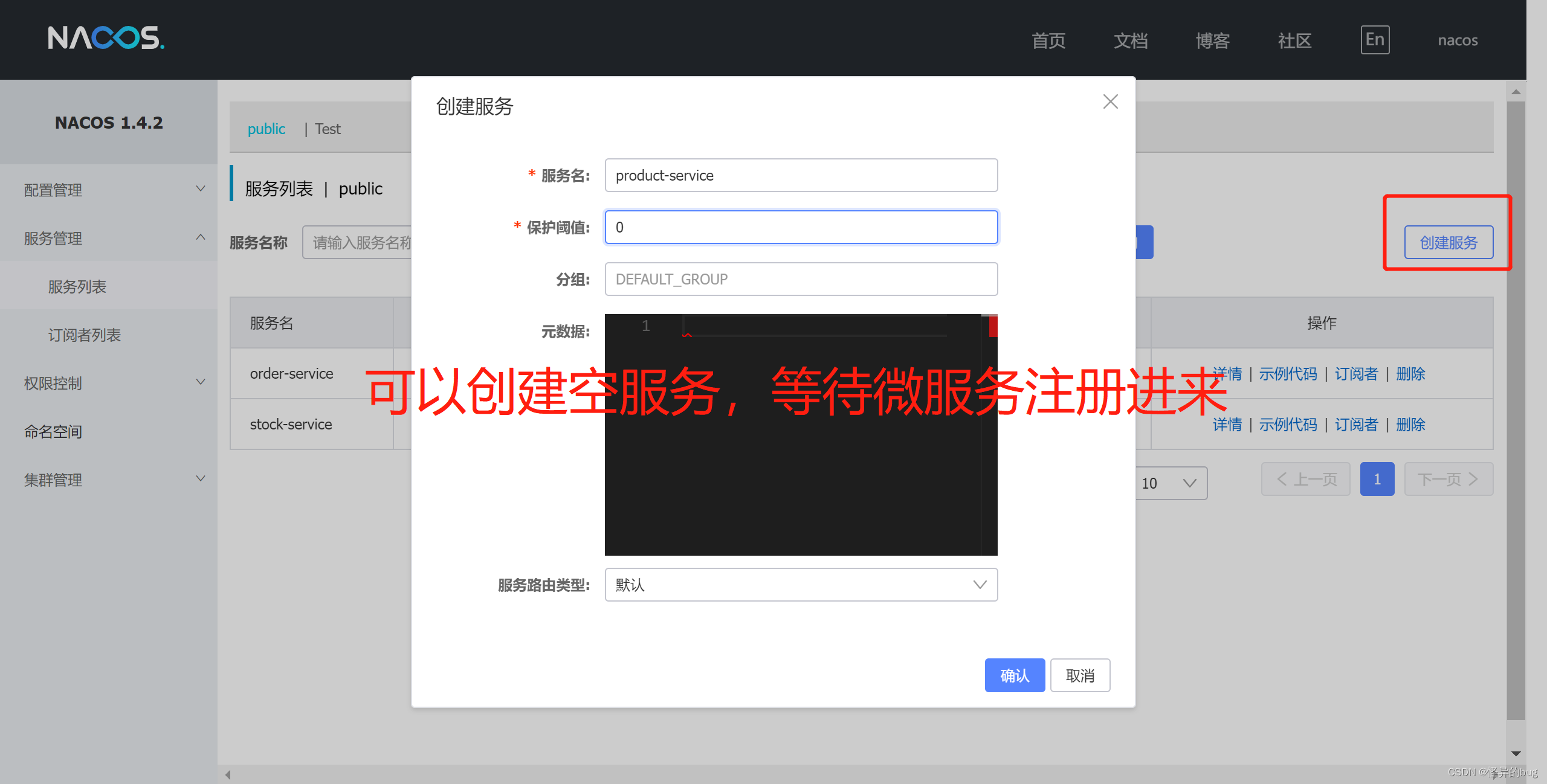1547x784 pixels.
Task: Open 社区 in the top navigation
Action: tap(1295, 40)
